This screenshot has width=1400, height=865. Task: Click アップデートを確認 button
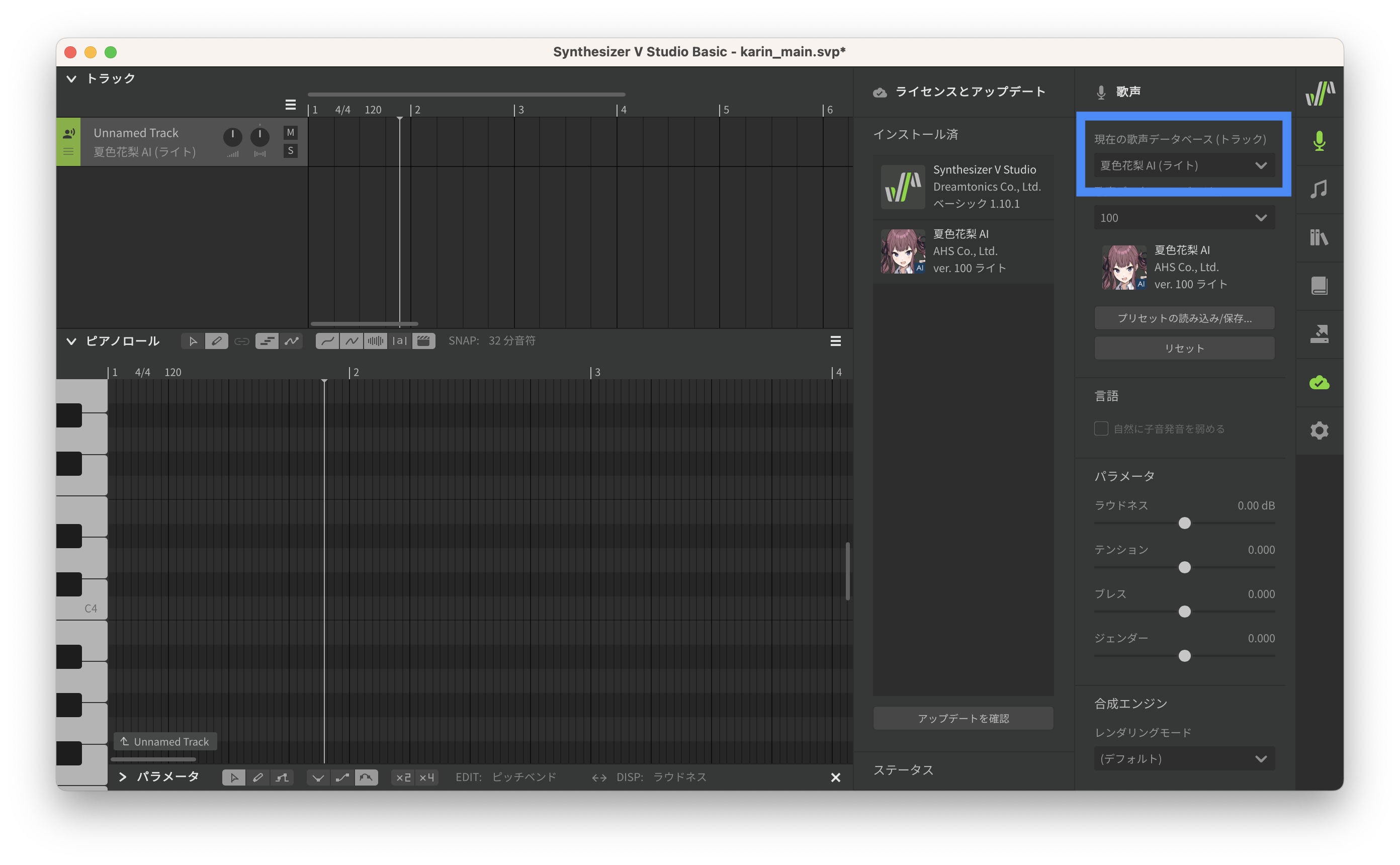pyautogui.click(x=963, y=719)
